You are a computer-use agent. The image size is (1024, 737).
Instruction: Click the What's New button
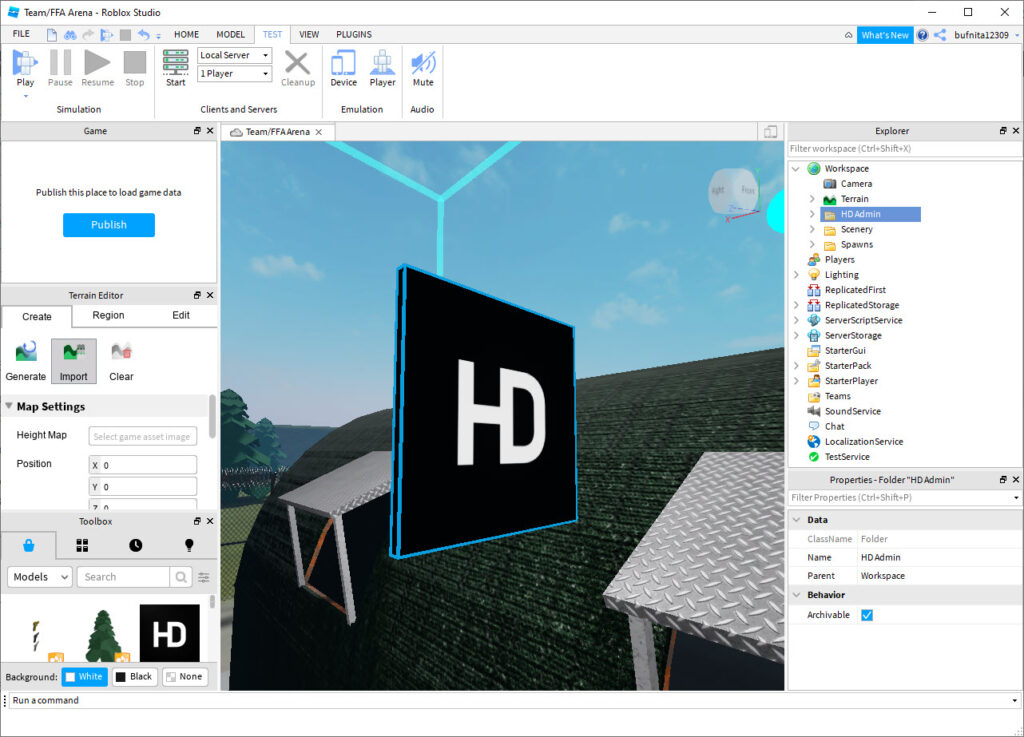pos(885,35)
